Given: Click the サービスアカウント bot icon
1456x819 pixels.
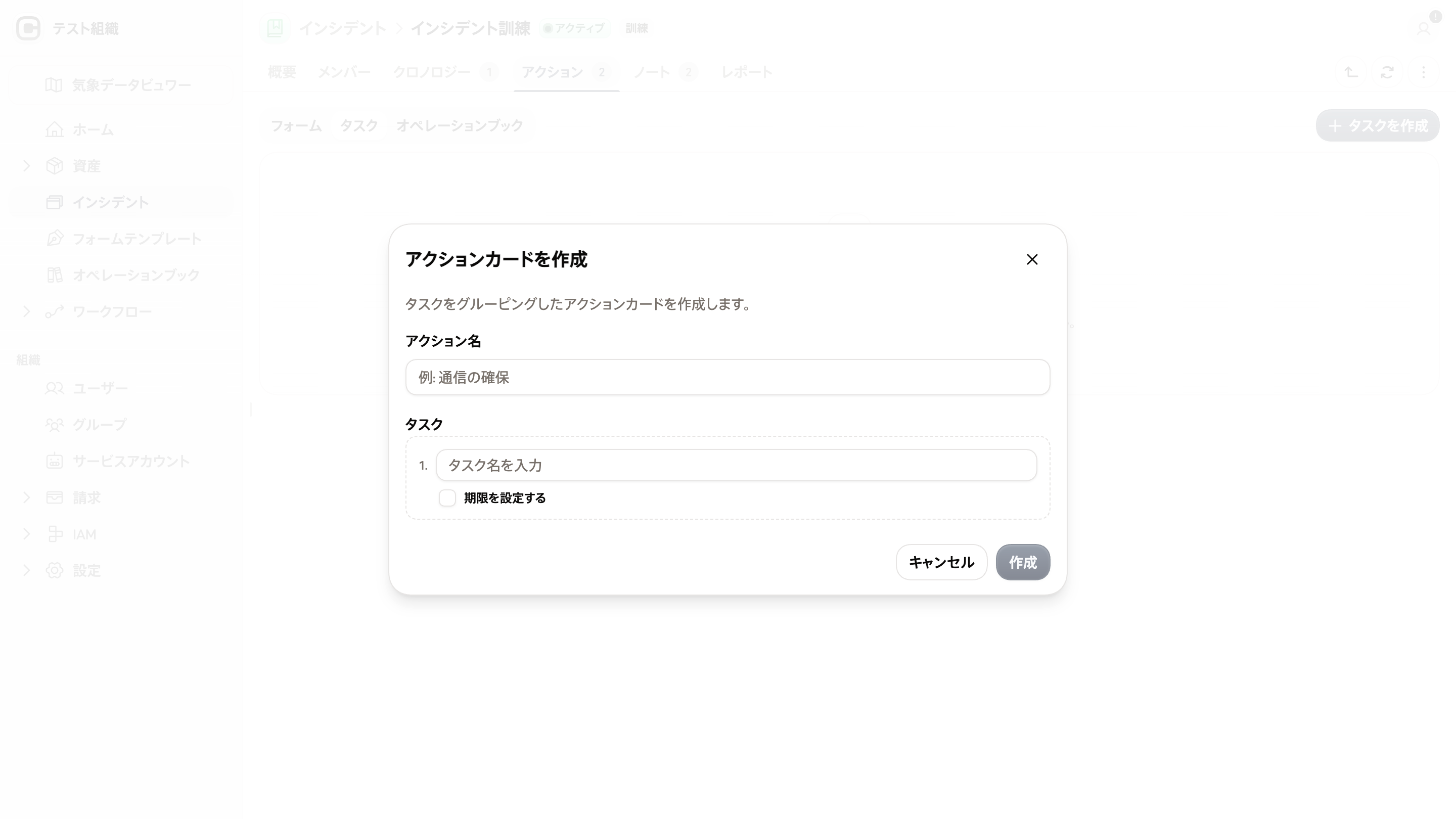Looking at the screenshot, I should 54,461.
